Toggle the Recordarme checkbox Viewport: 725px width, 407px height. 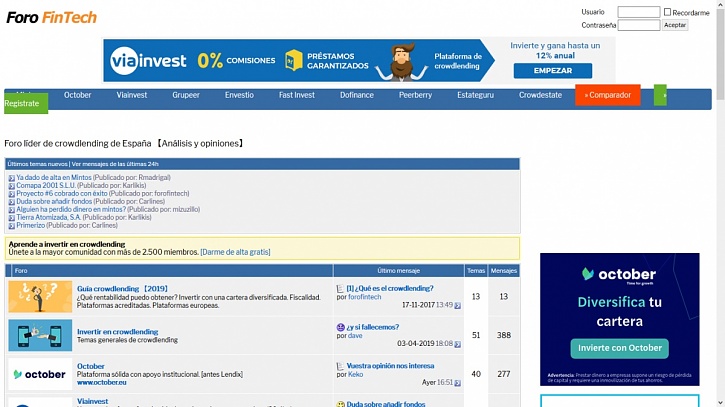(667, 12)
